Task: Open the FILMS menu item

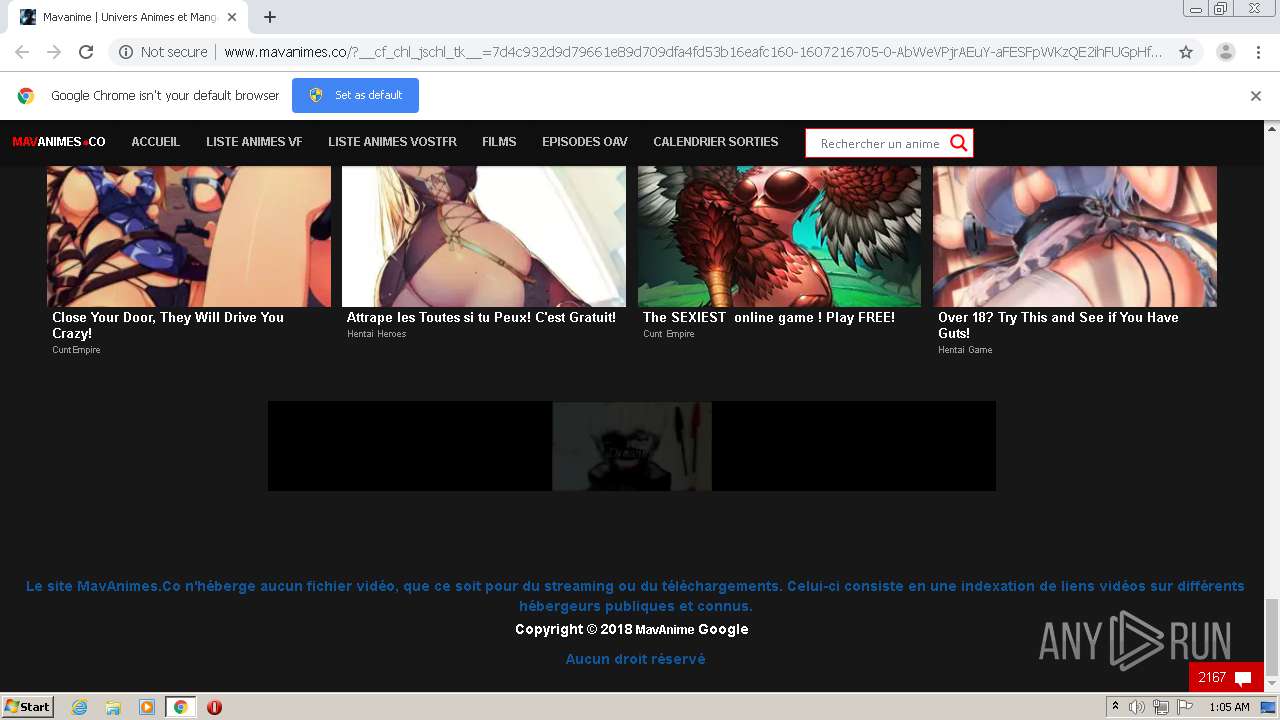Action: point(499,142)
